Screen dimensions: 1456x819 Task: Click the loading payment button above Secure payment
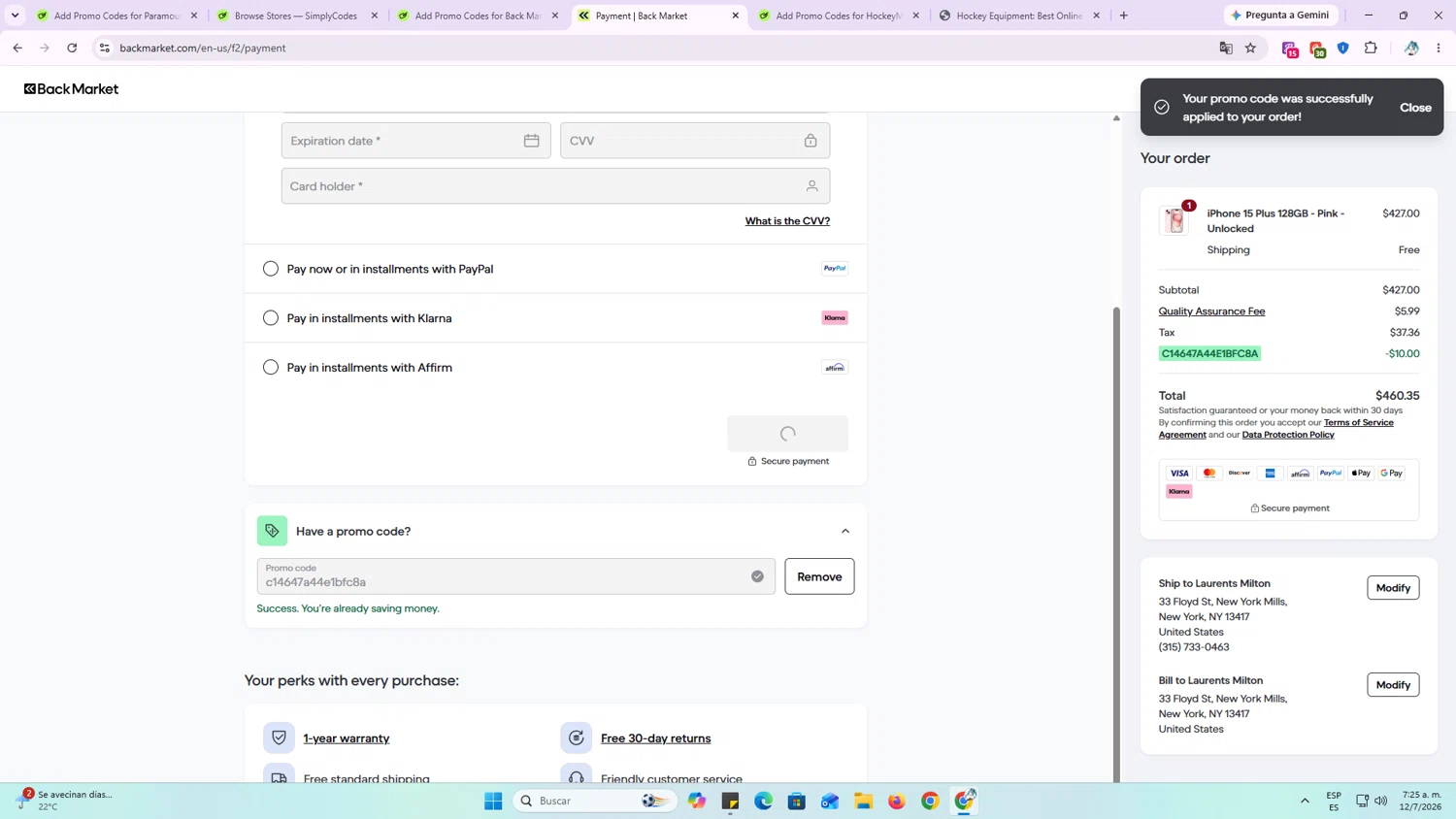[x=787, y=434]
